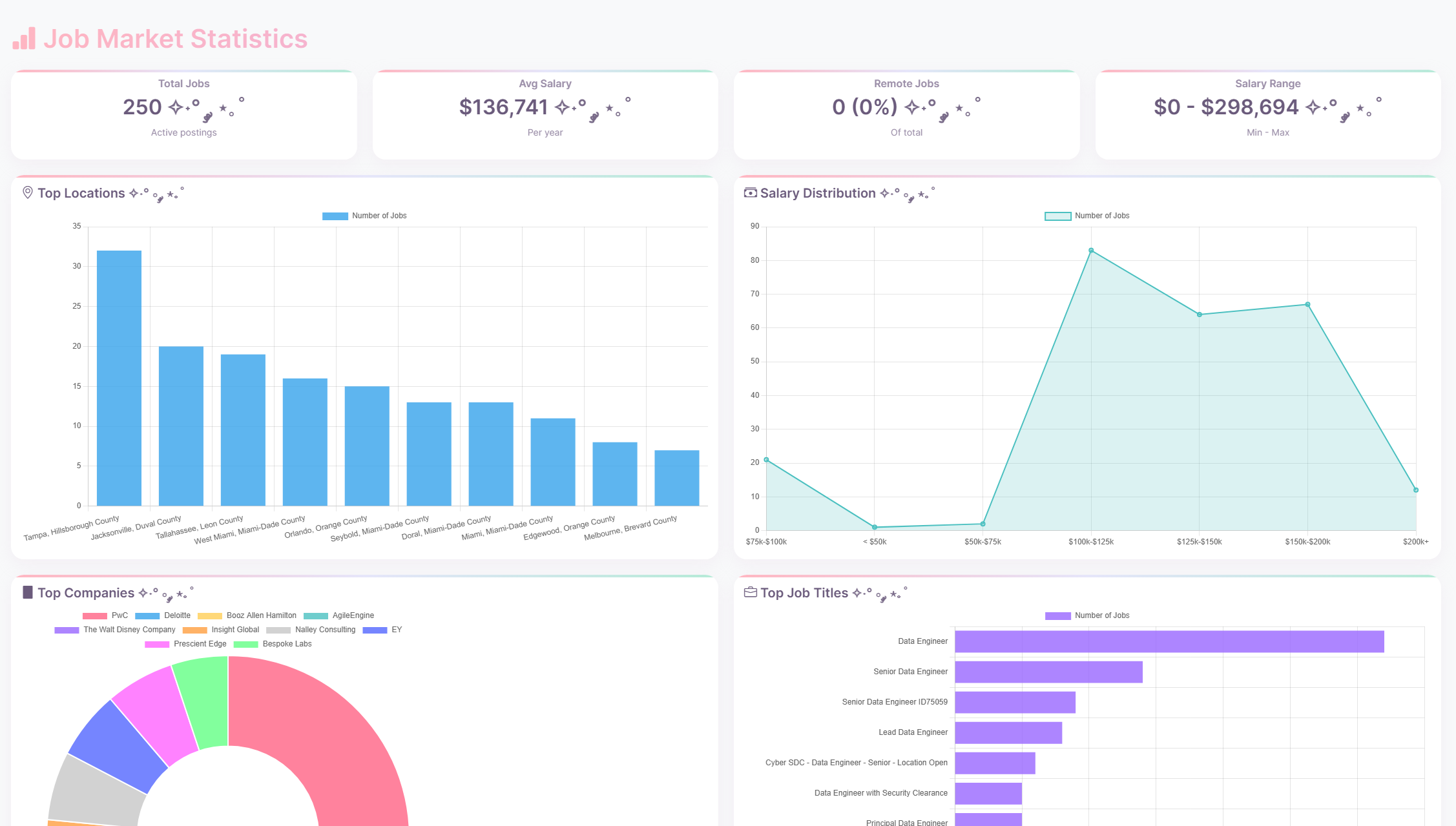
Task: Click the "Job Market Statistics" page title
Action: (x=175, y=39)
